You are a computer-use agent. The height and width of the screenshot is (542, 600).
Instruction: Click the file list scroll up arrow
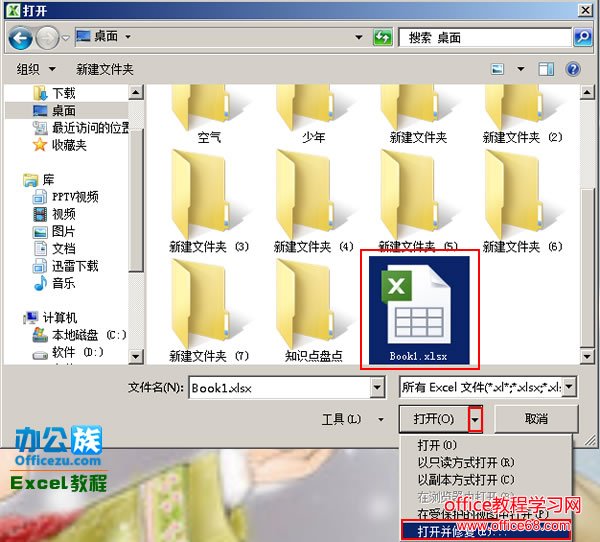587,92
